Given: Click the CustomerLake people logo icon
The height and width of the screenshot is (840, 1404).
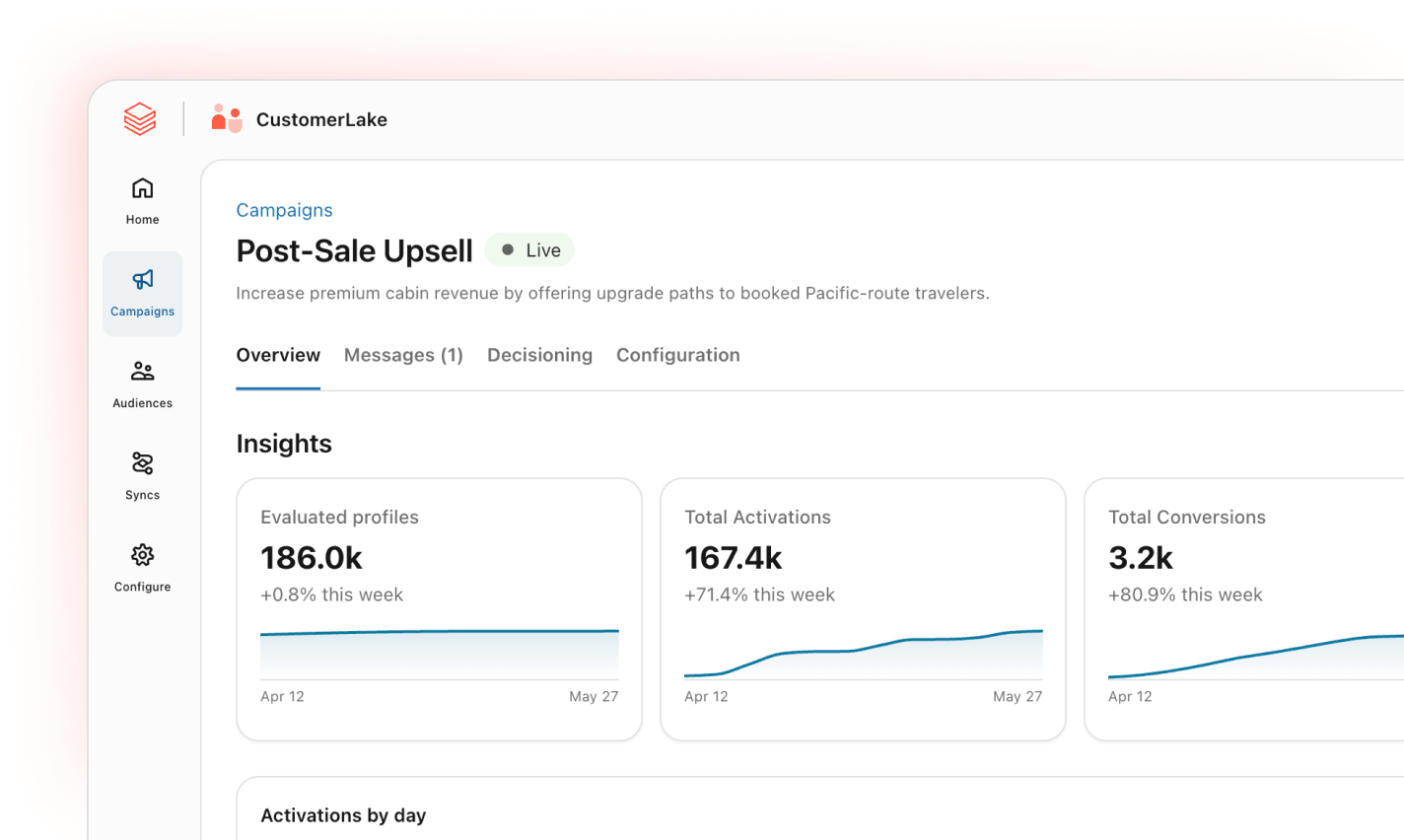Looking at the screenshot, I should tap(227, 119).
